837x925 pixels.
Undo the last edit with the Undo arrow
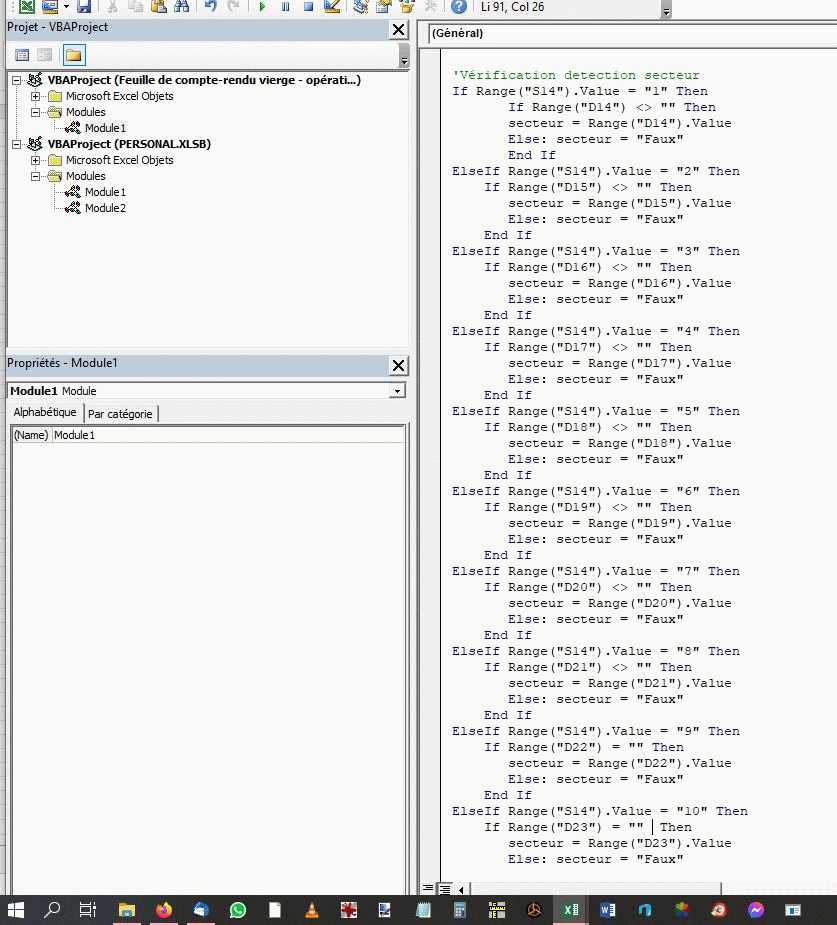(x=210, y=6)
